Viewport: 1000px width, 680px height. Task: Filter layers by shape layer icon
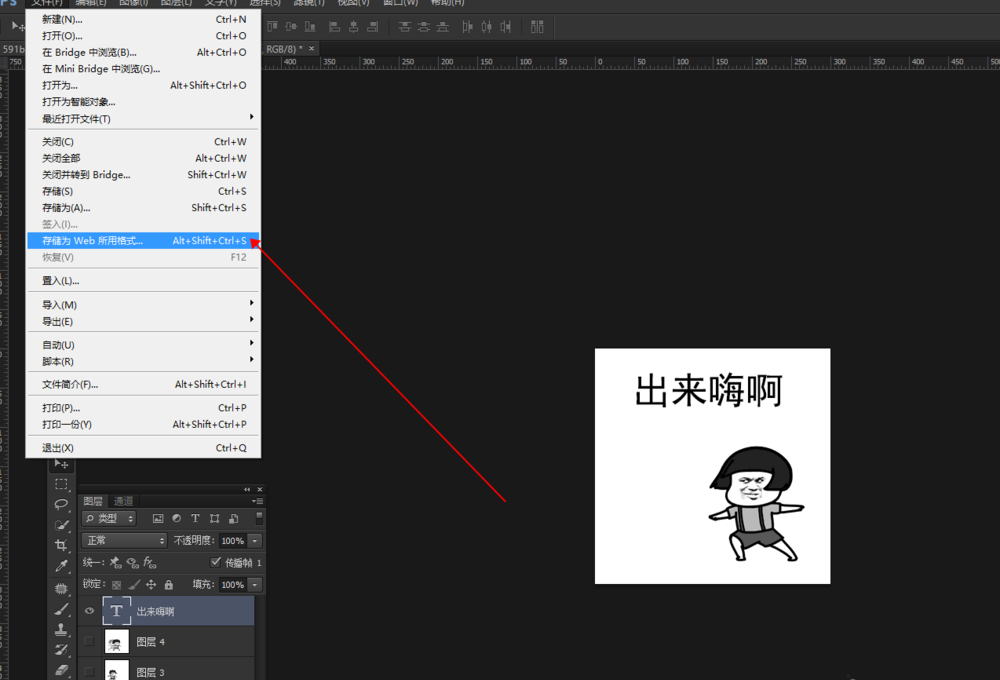click(214, 519)
